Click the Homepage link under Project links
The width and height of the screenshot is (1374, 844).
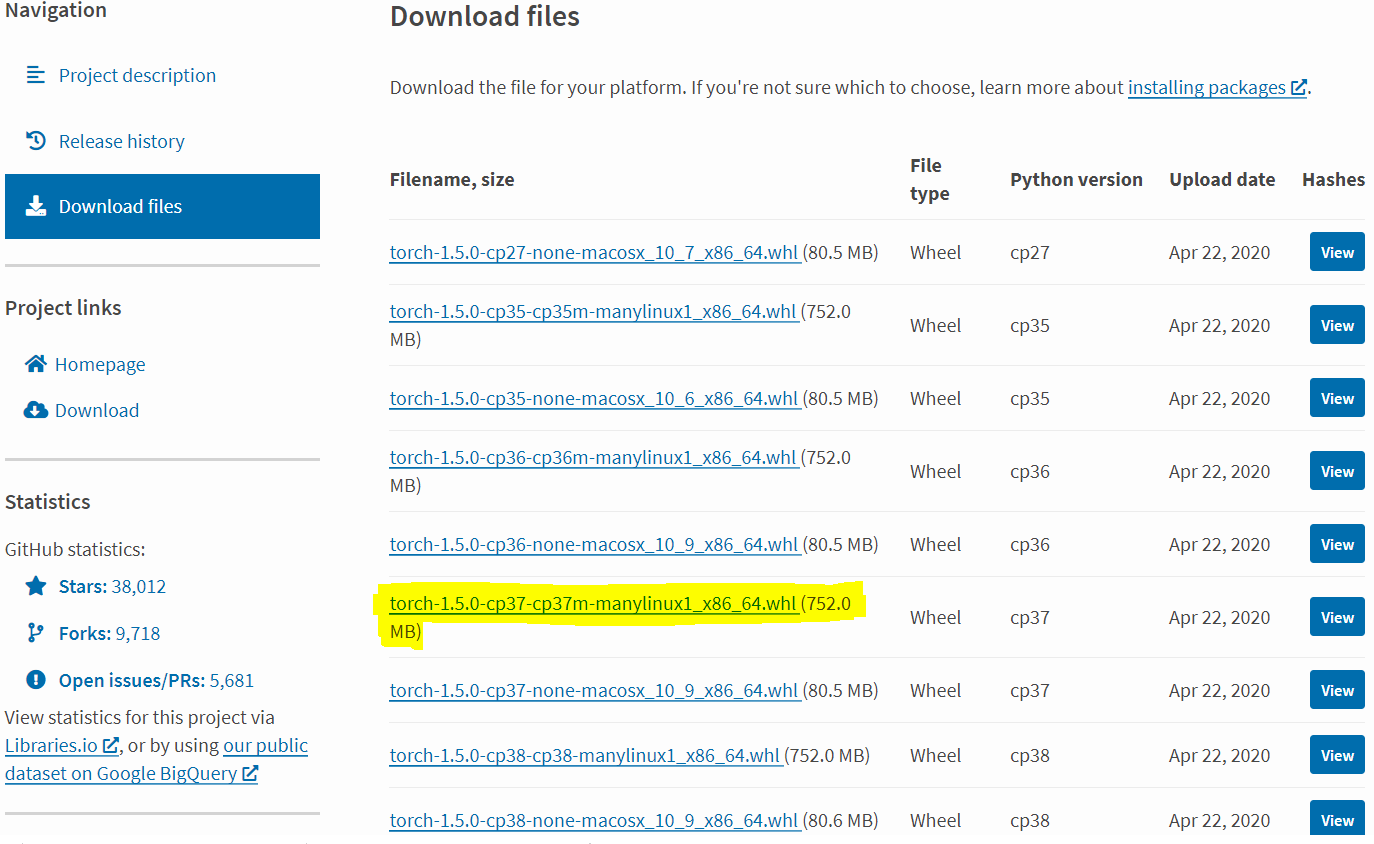102,363
